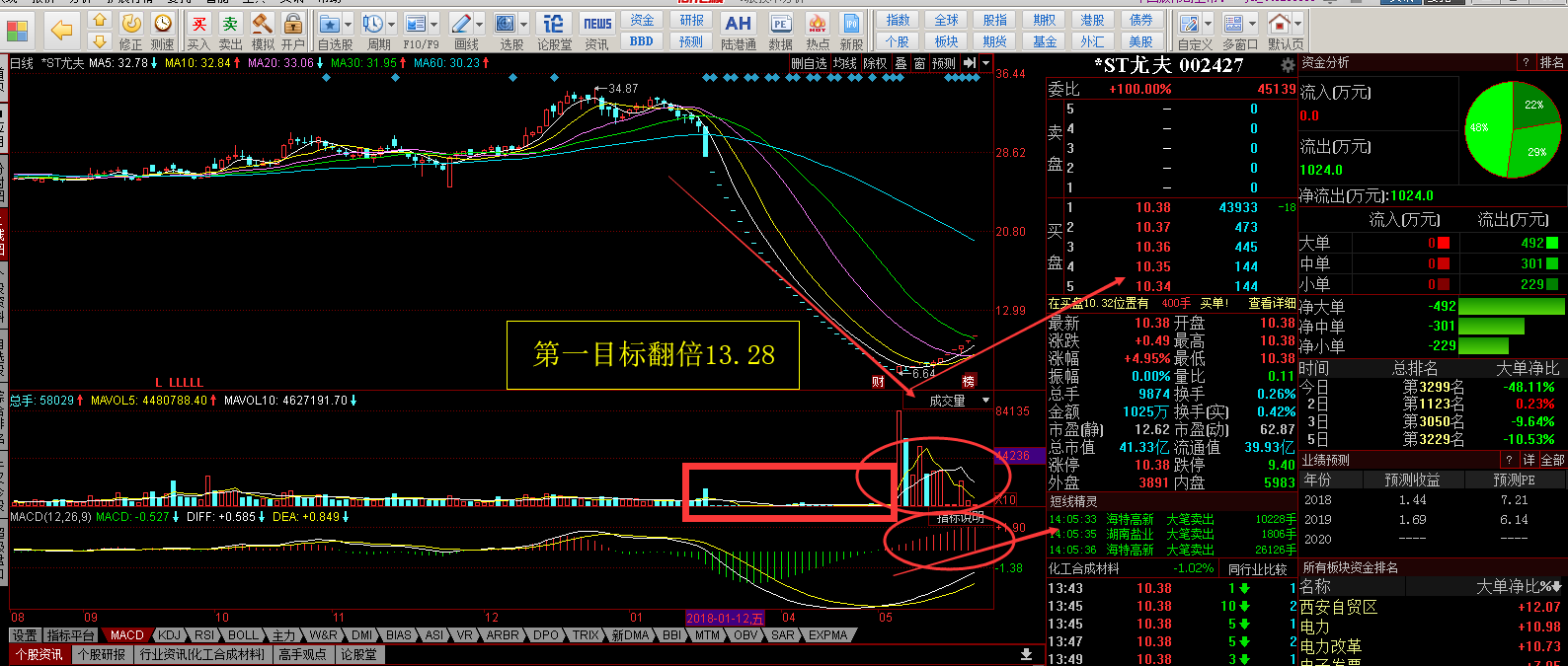
Task: Expand the 自定义 dropdown arrow
Action: 1209,24
